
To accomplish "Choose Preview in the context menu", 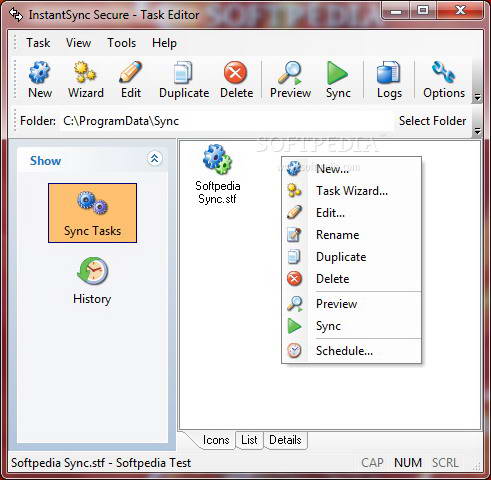I will coord(352,304).
